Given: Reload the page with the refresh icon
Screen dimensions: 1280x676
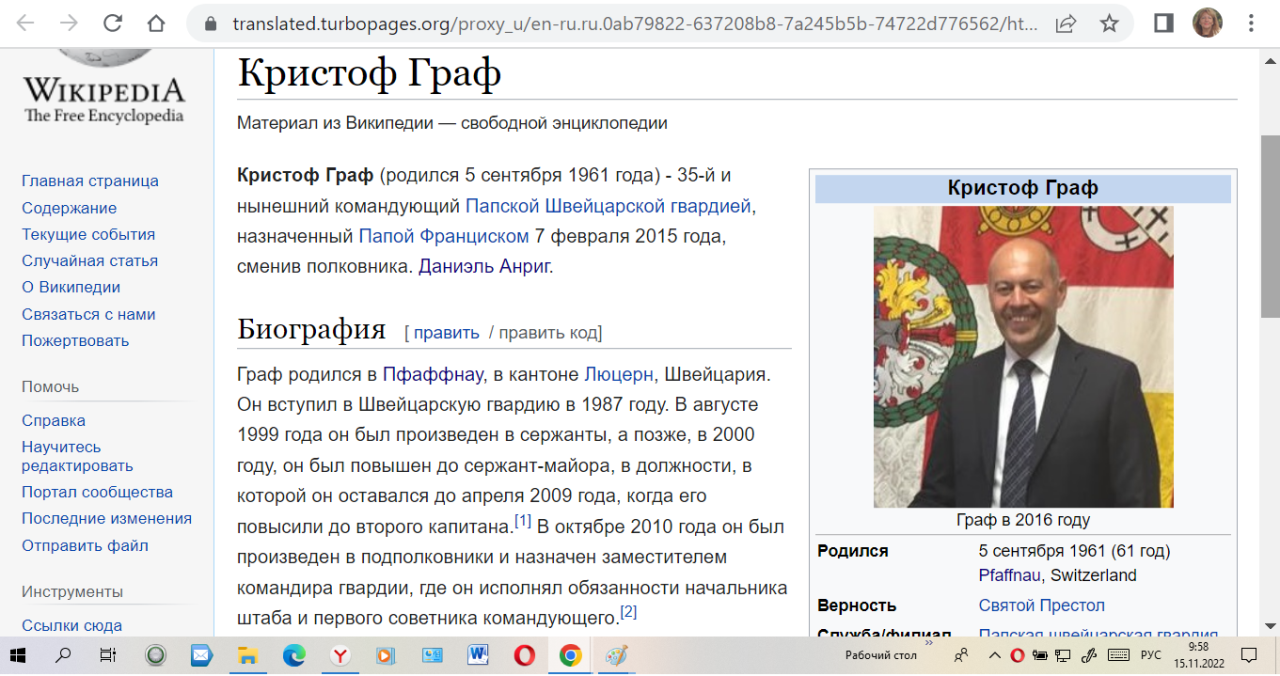Looking at the screenshot, I should click(x=112, y=23).
